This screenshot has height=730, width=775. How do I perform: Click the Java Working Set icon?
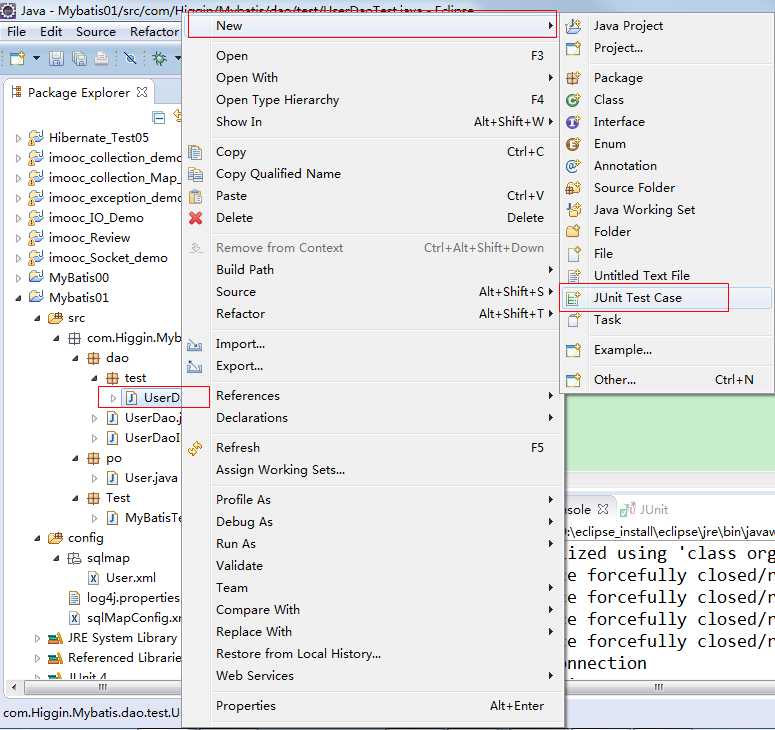573,210
